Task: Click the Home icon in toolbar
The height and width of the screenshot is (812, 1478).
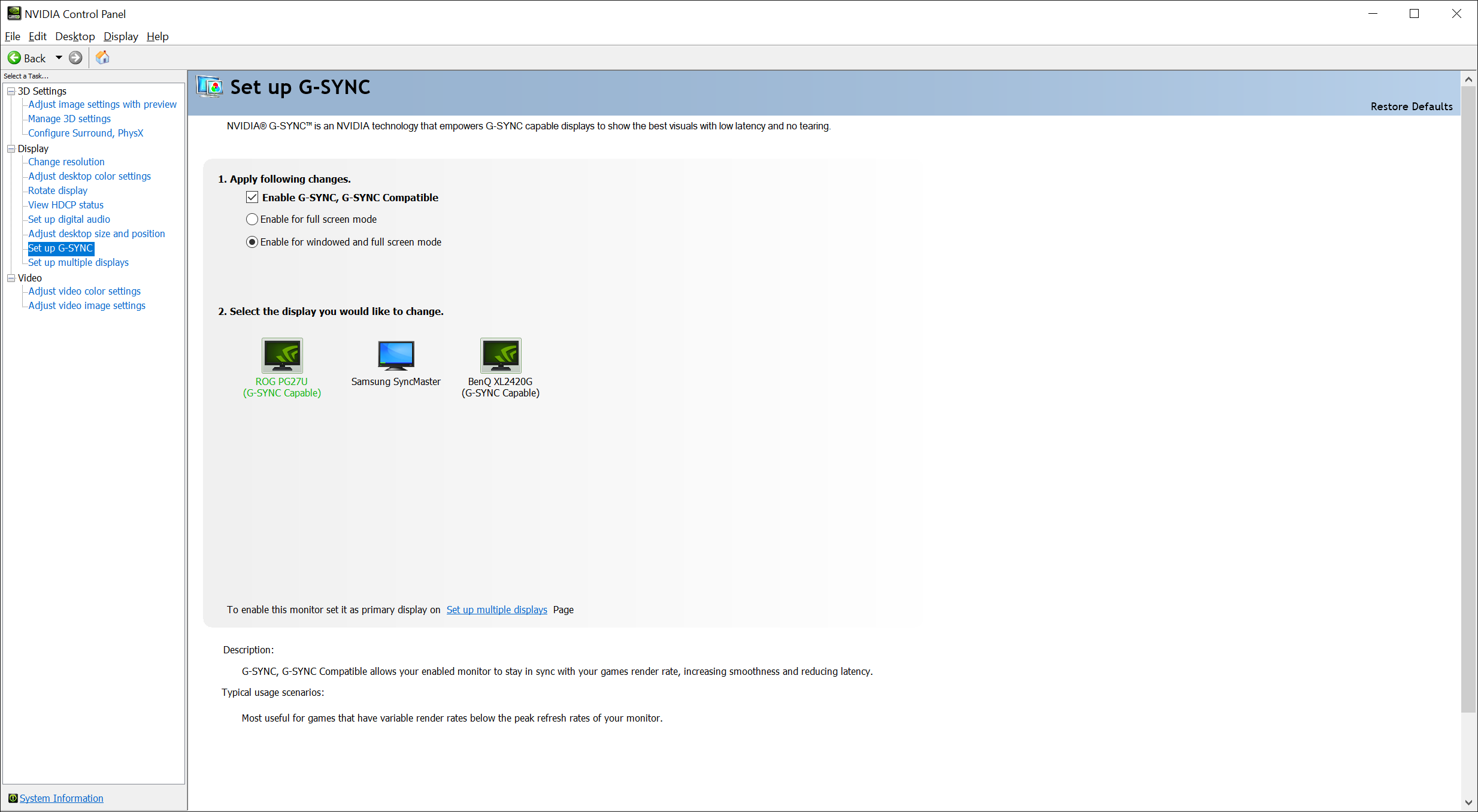Action: pos(102,57)
